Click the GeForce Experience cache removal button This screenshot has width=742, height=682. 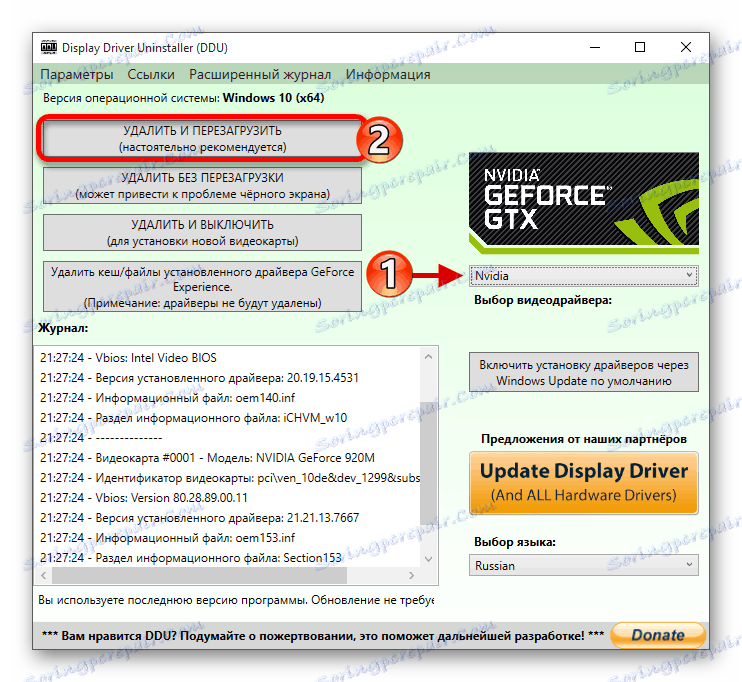point(202,287)
